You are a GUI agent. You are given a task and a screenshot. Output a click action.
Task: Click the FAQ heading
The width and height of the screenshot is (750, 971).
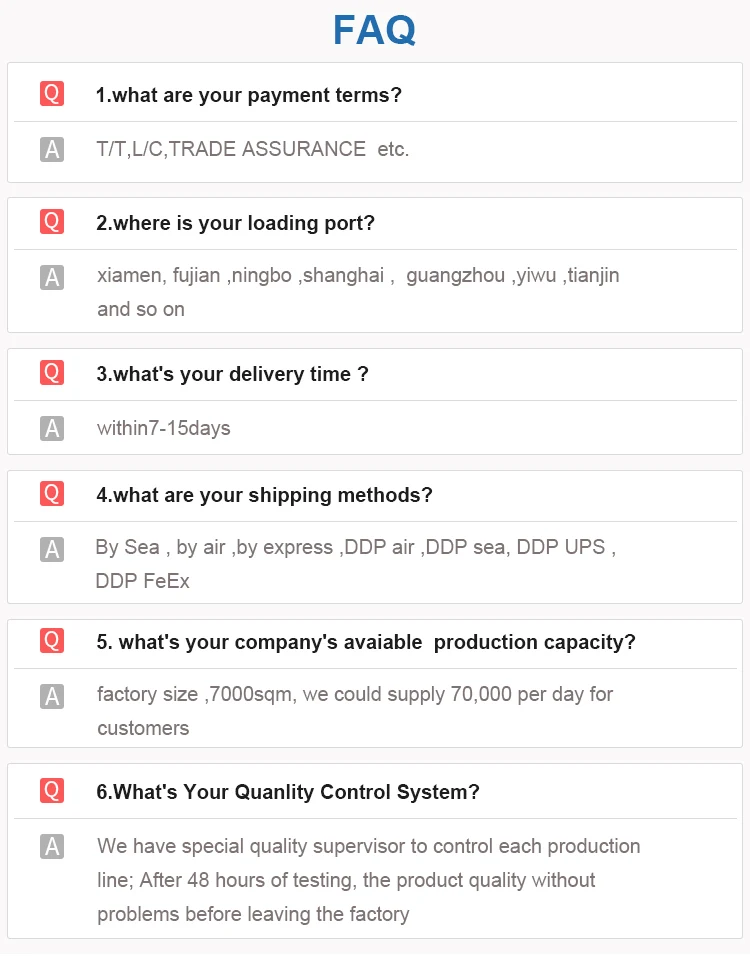375,30
